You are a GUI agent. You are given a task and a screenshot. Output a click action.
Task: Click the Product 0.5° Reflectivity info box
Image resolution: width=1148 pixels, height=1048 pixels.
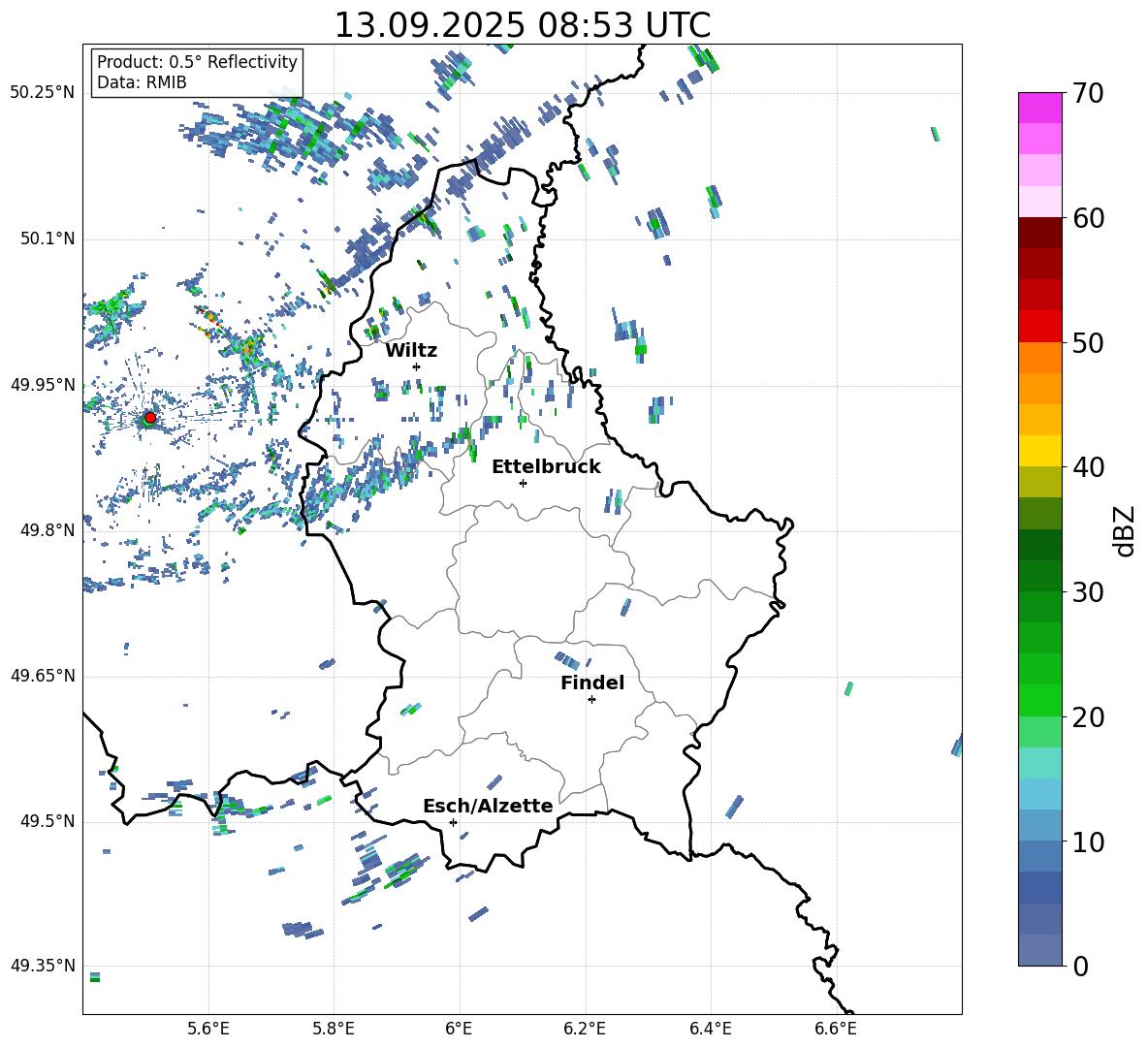[x=197, y=73]
